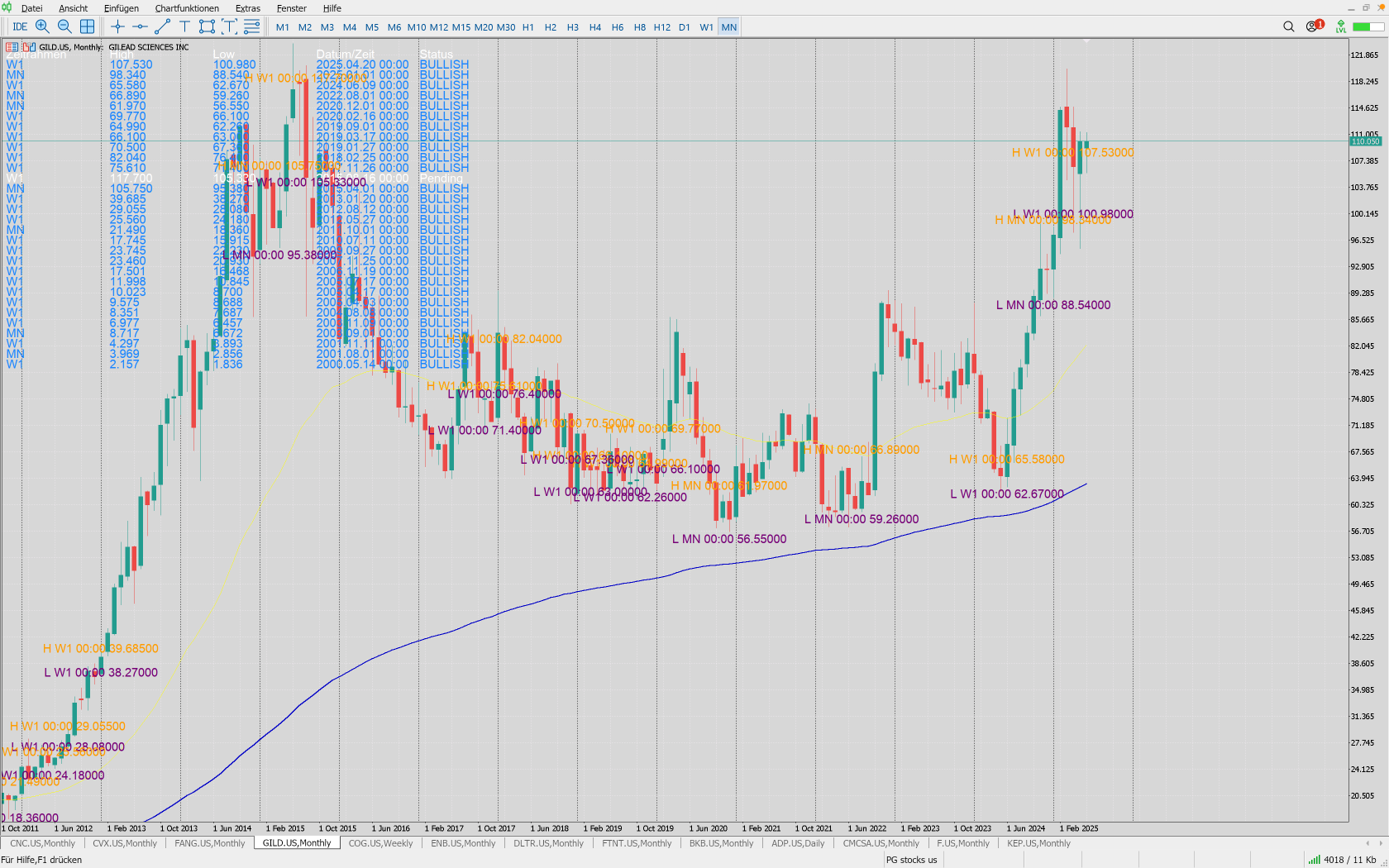Screen dimensions: 1389x868
Task: Click the chart shift triangle marker
Action: click(x=1086, y=41)
